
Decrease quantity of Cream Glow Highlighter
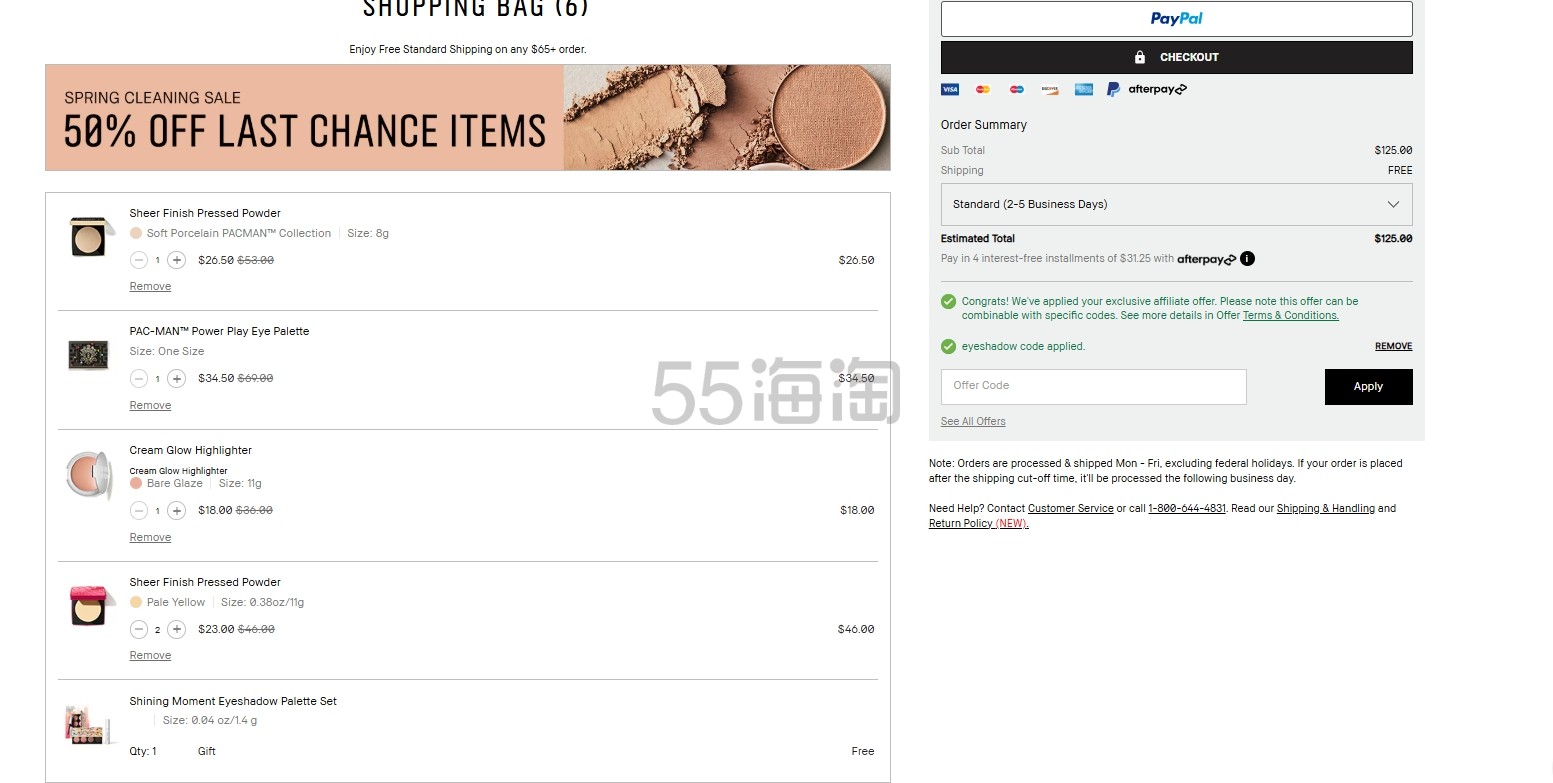[x=139, y=511]
